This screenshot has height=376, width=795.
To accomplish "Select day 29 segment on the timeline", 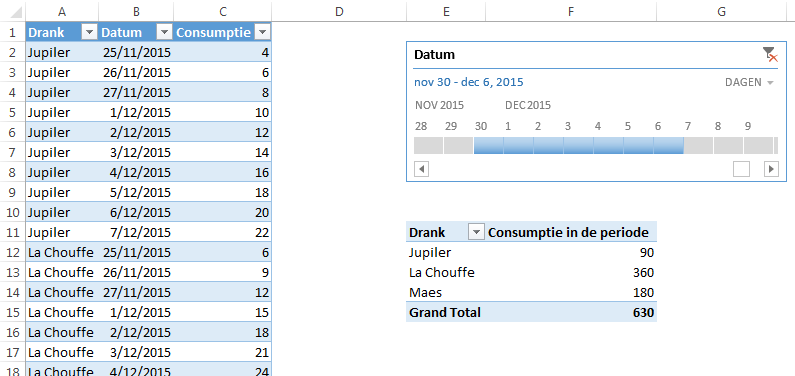I will pyautogui.click(x=458, y=145).
